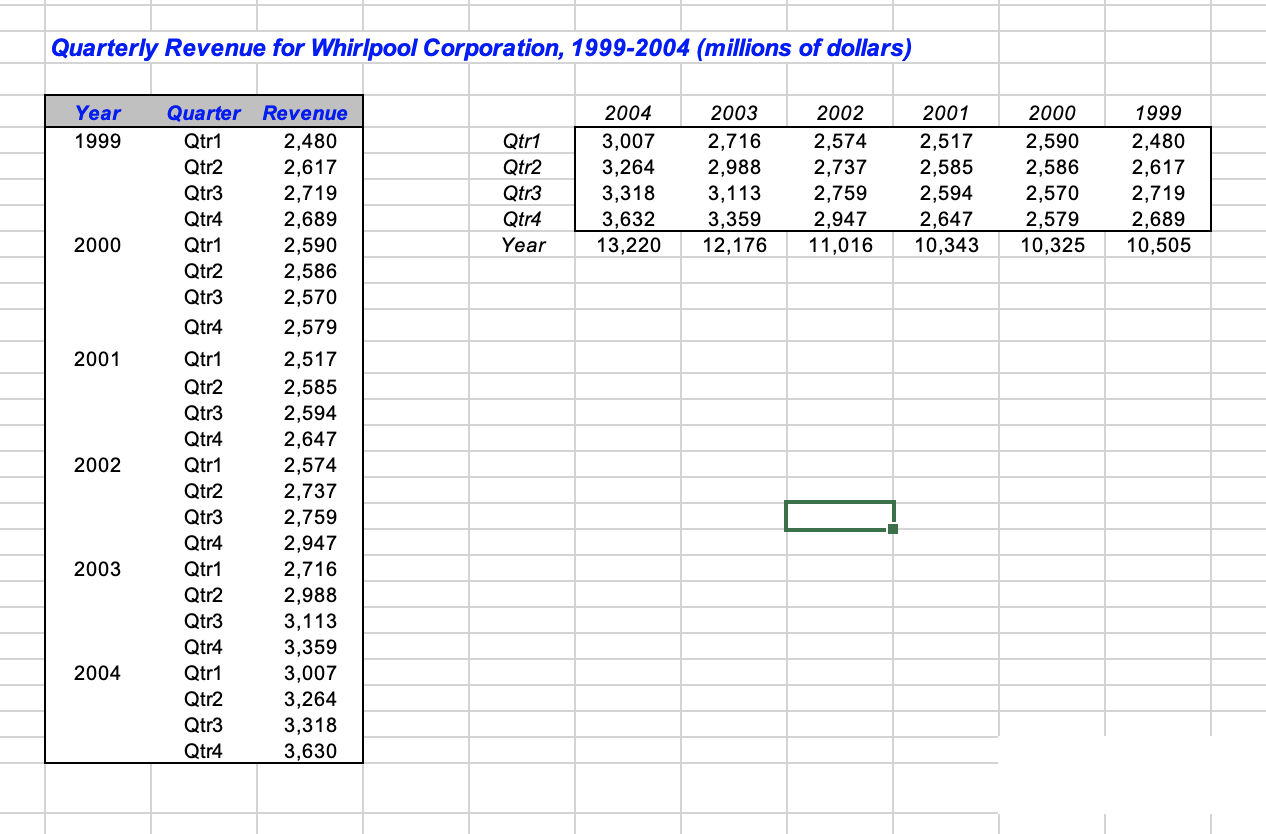This screenshot has height=834, width=1266.
Task: Click the gray 'Year' column header
Action: click(98, 113)
